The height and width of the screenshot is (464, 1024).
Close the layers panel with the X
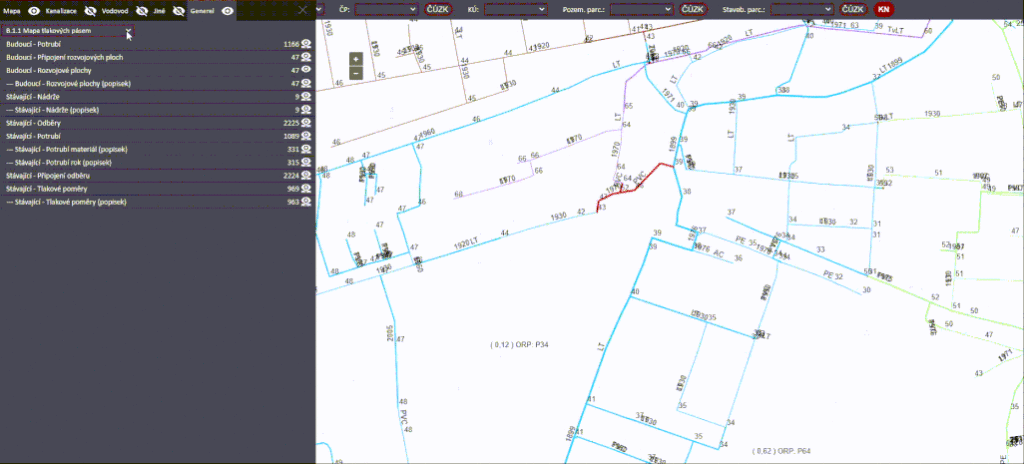303,9
